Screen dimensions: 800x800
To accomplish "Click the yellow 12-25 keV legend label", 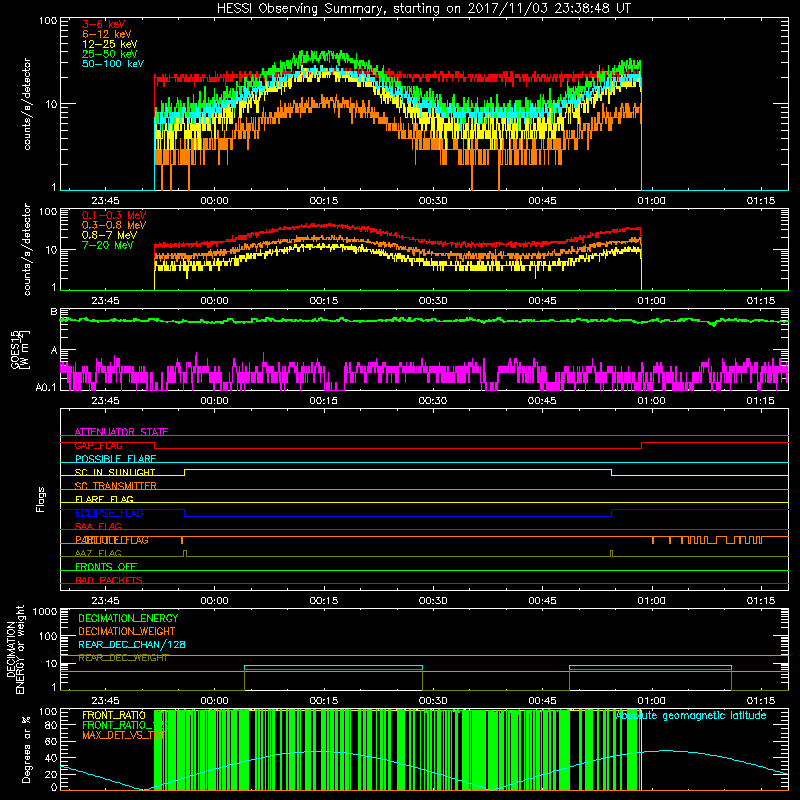I will 110,44.
